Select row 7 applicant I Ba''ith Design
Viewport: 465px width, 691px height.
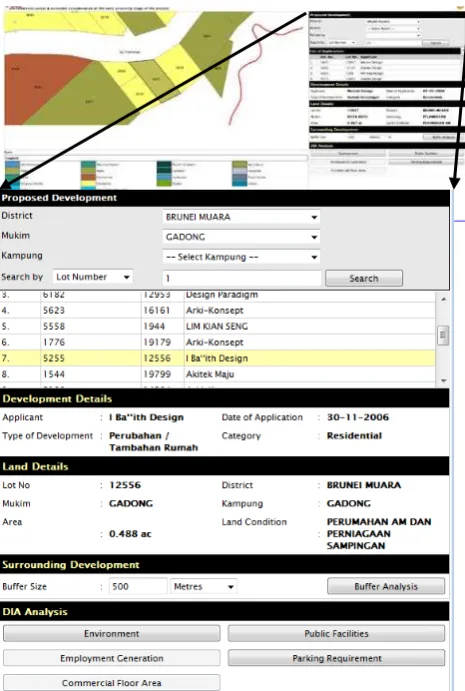(217, 358)
